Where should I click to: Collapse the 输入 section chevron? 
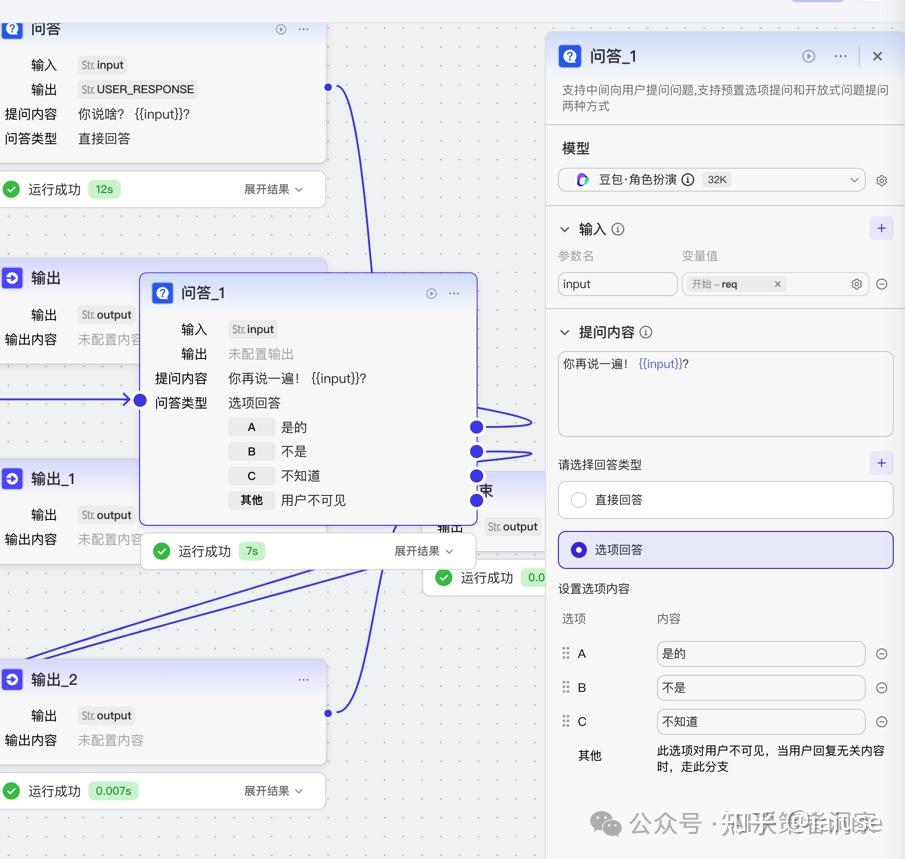pos(566,228)
